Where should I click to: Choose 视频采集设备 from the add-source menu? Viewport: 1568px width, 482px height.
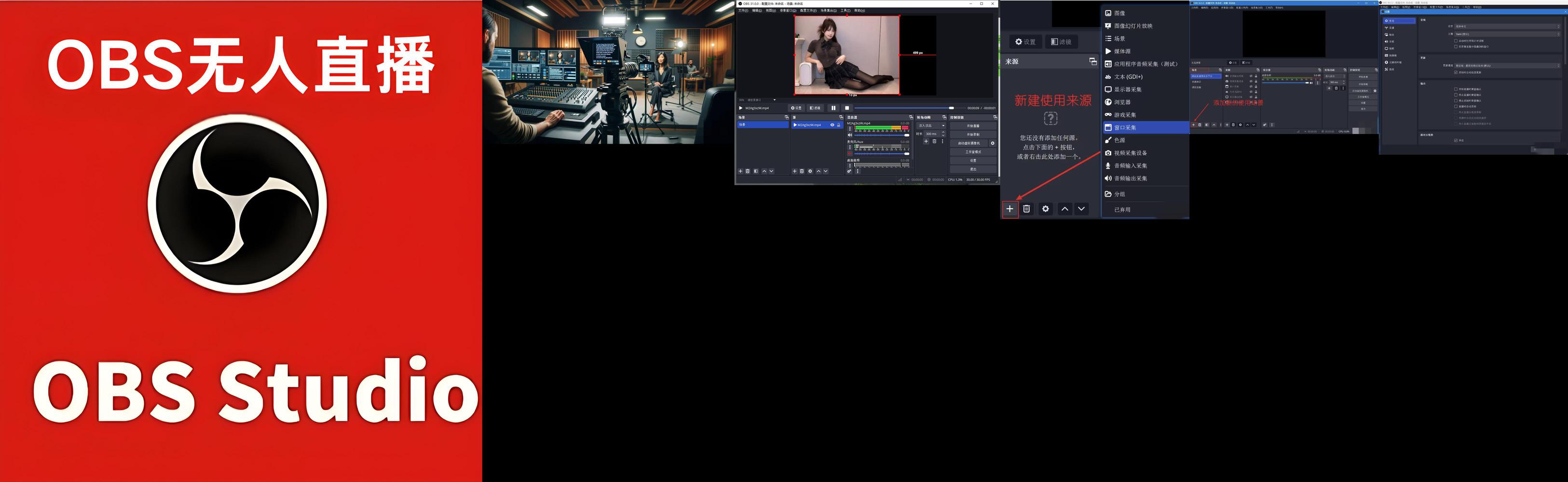[1145, 153]
